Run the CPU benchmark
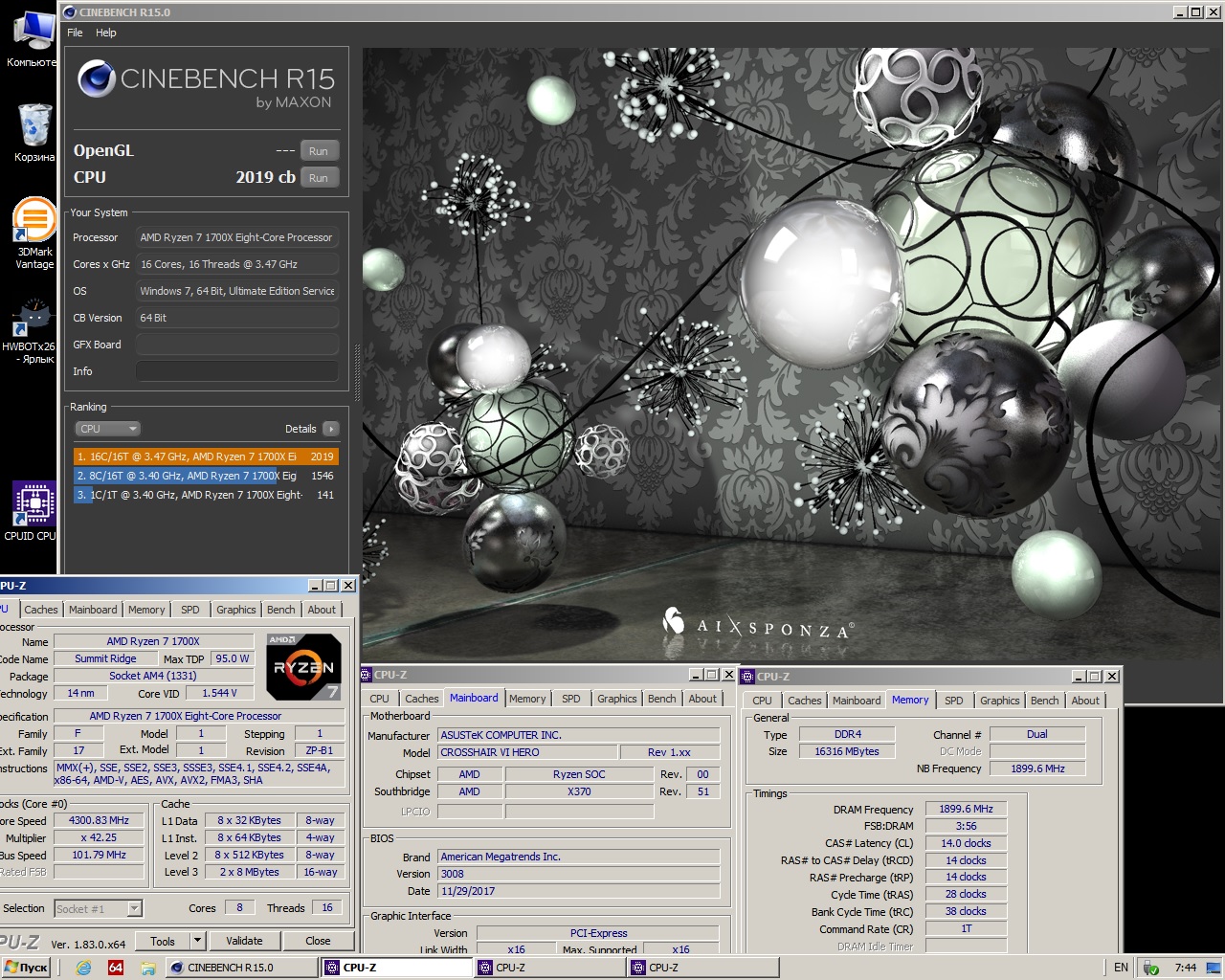 click(319, 178)
